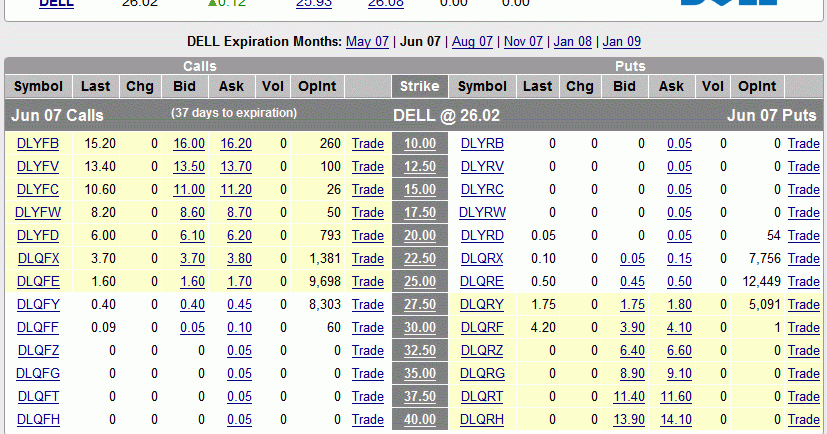
Task: Trade the DLQRE put option
Action: (x=804, y=282)
